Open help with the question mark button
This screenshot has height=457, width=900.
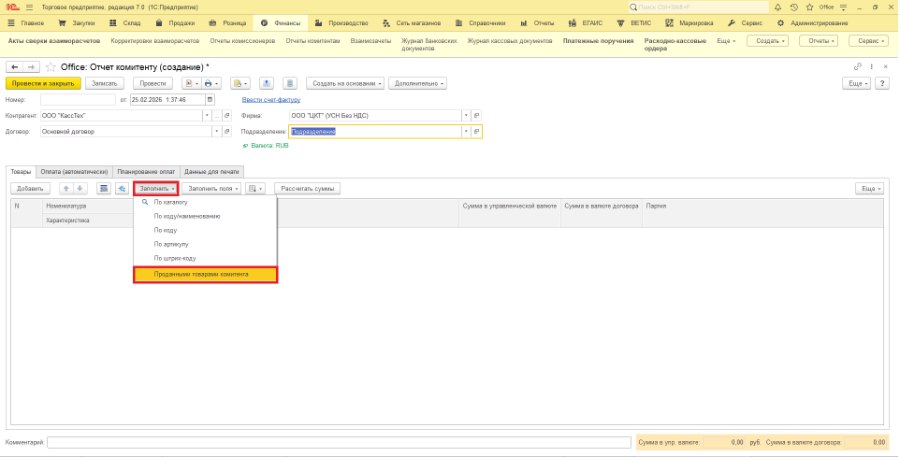tap(882, 83)
